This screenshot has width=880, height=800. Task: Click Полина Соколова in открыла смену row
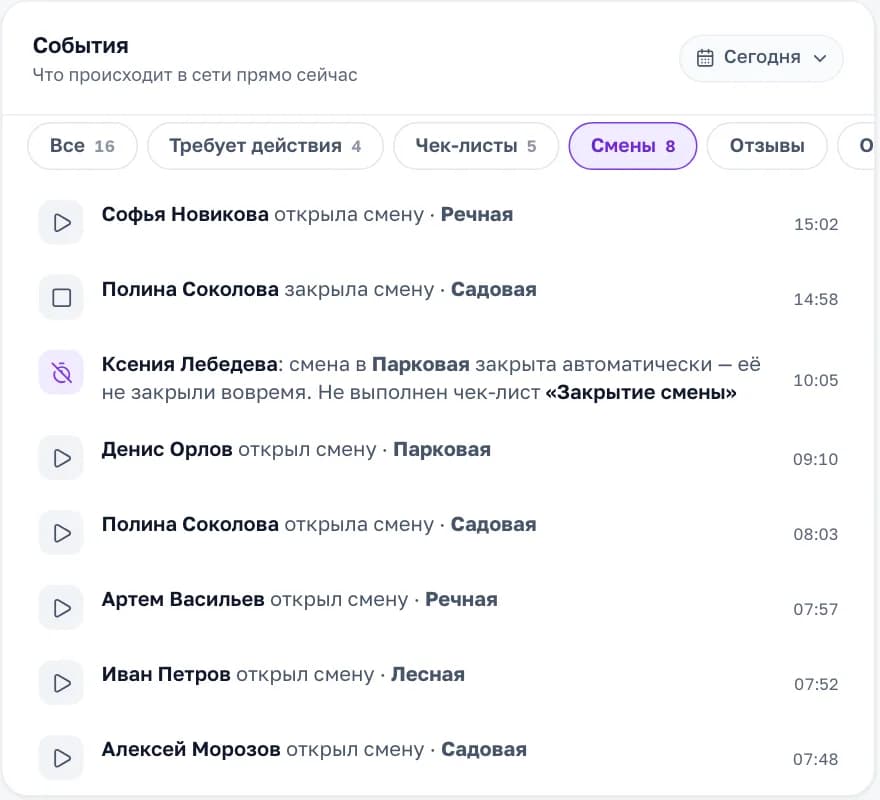point(190,524)
